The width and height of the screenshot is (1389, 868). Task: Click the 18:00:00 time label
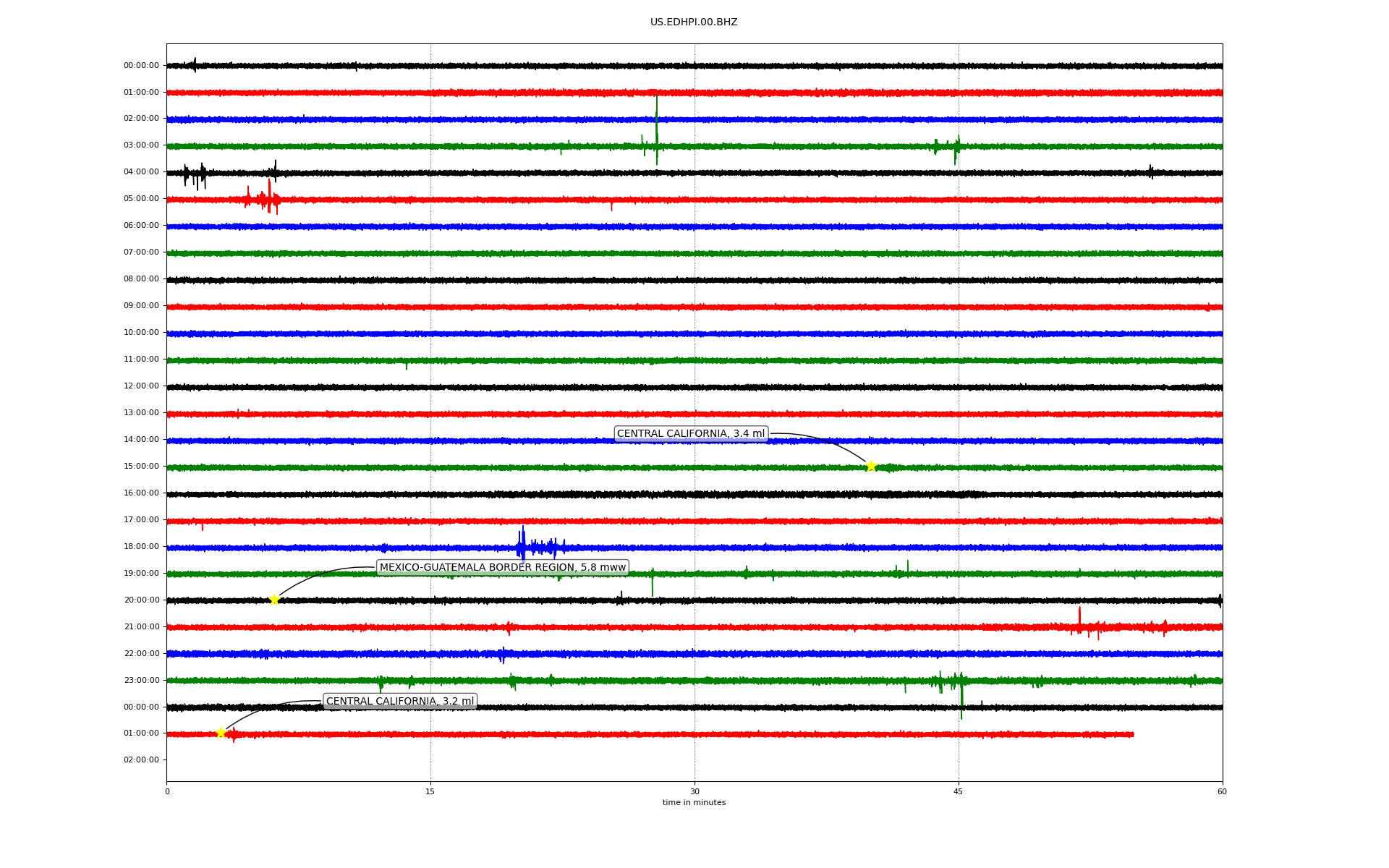point(141,546)
